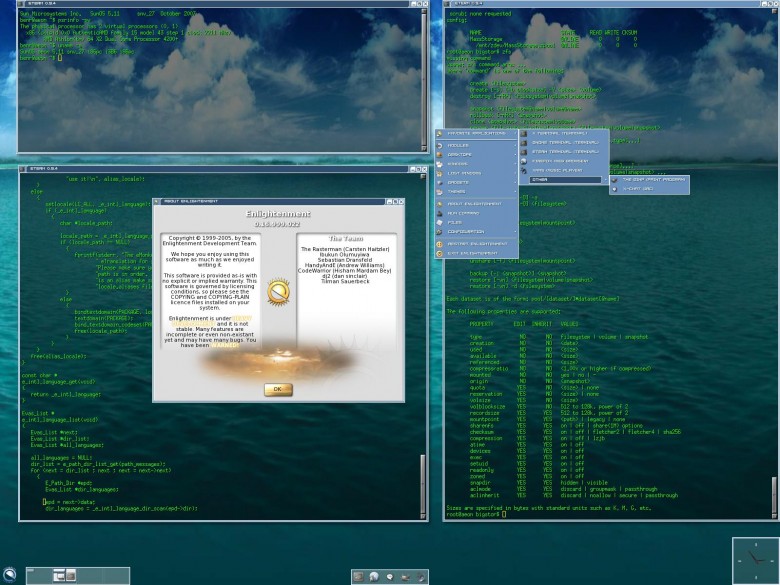Screen dimensions: 780x585
Task: Click the 'Tilman Sauerbeck' team entry
Action: coord(345,282)
